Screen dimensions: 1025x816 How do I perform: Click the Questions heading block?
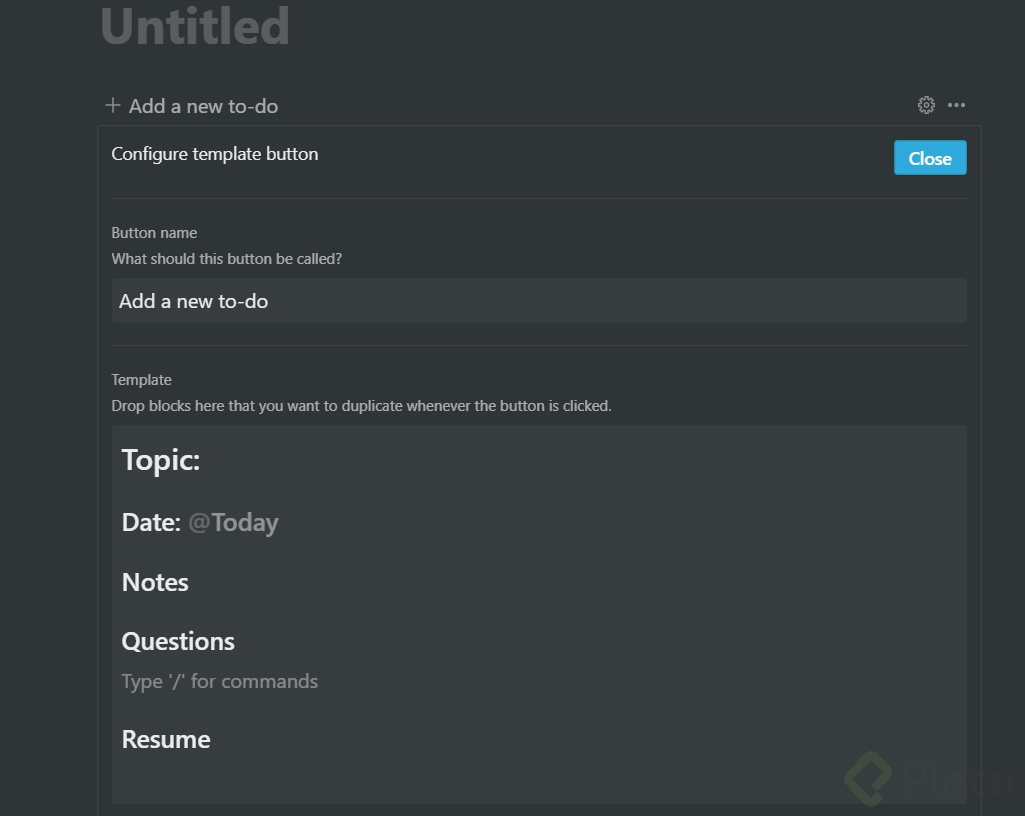click(178, 641)
